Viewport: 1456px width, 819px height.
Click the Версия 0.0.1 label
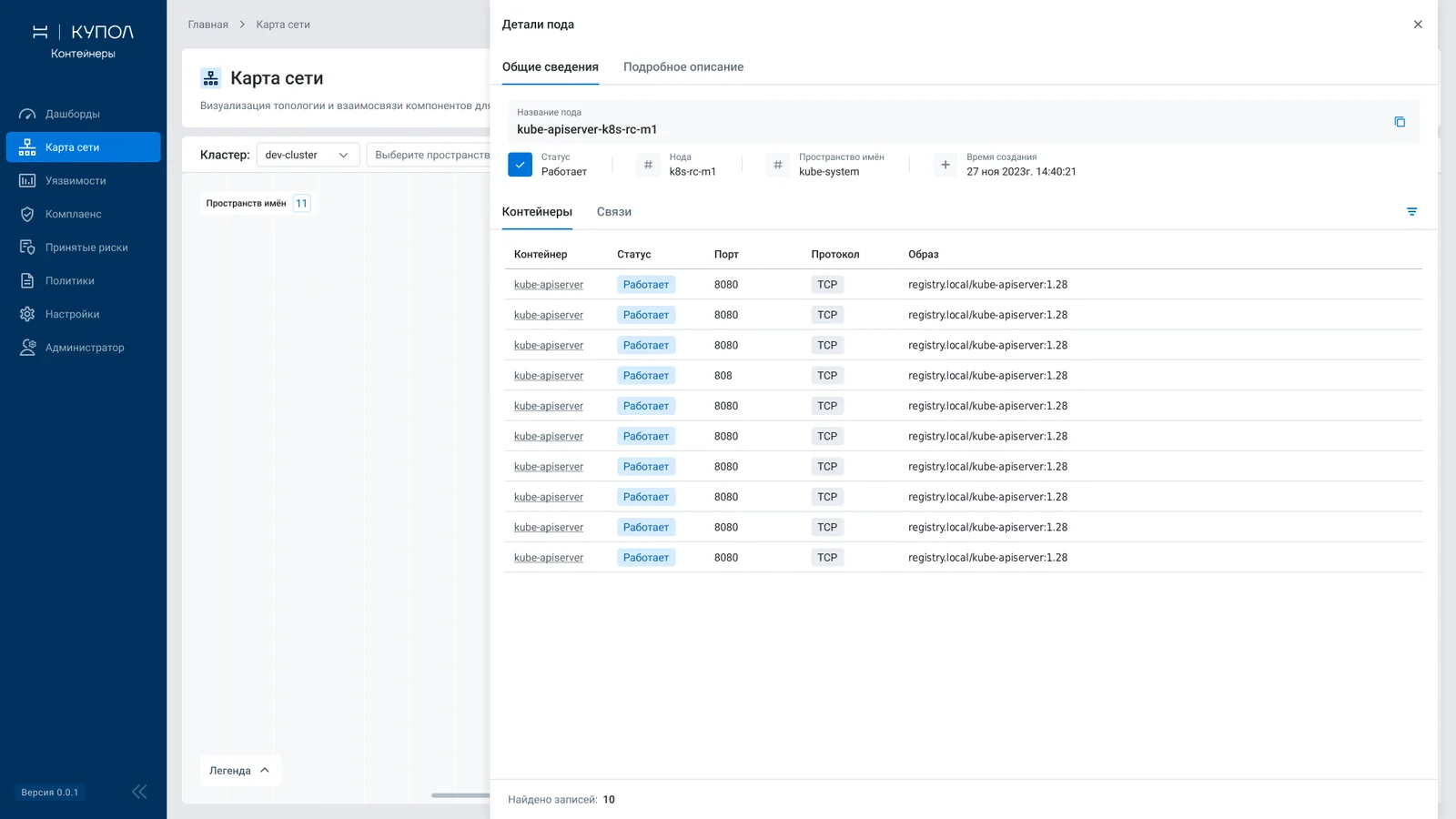coord(50,793)
